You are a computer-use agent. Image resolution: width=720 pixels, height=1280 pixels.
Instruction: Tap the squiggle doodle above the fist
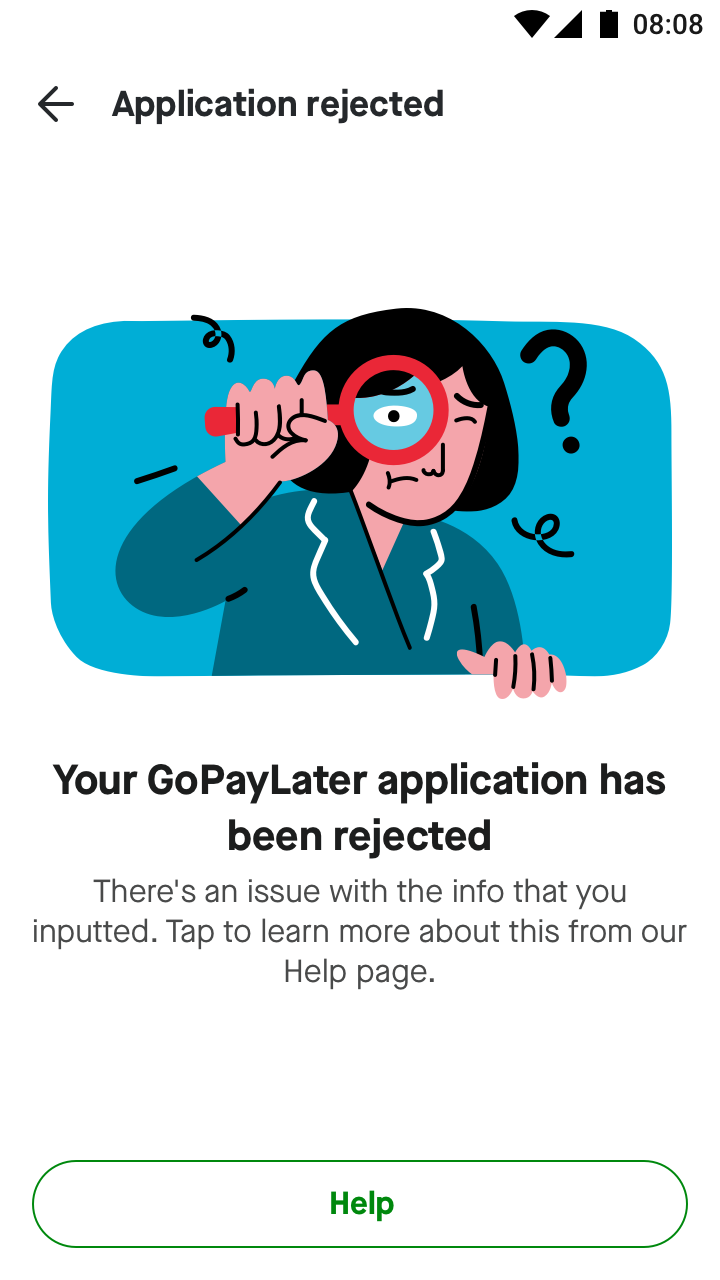pos(213,337)
